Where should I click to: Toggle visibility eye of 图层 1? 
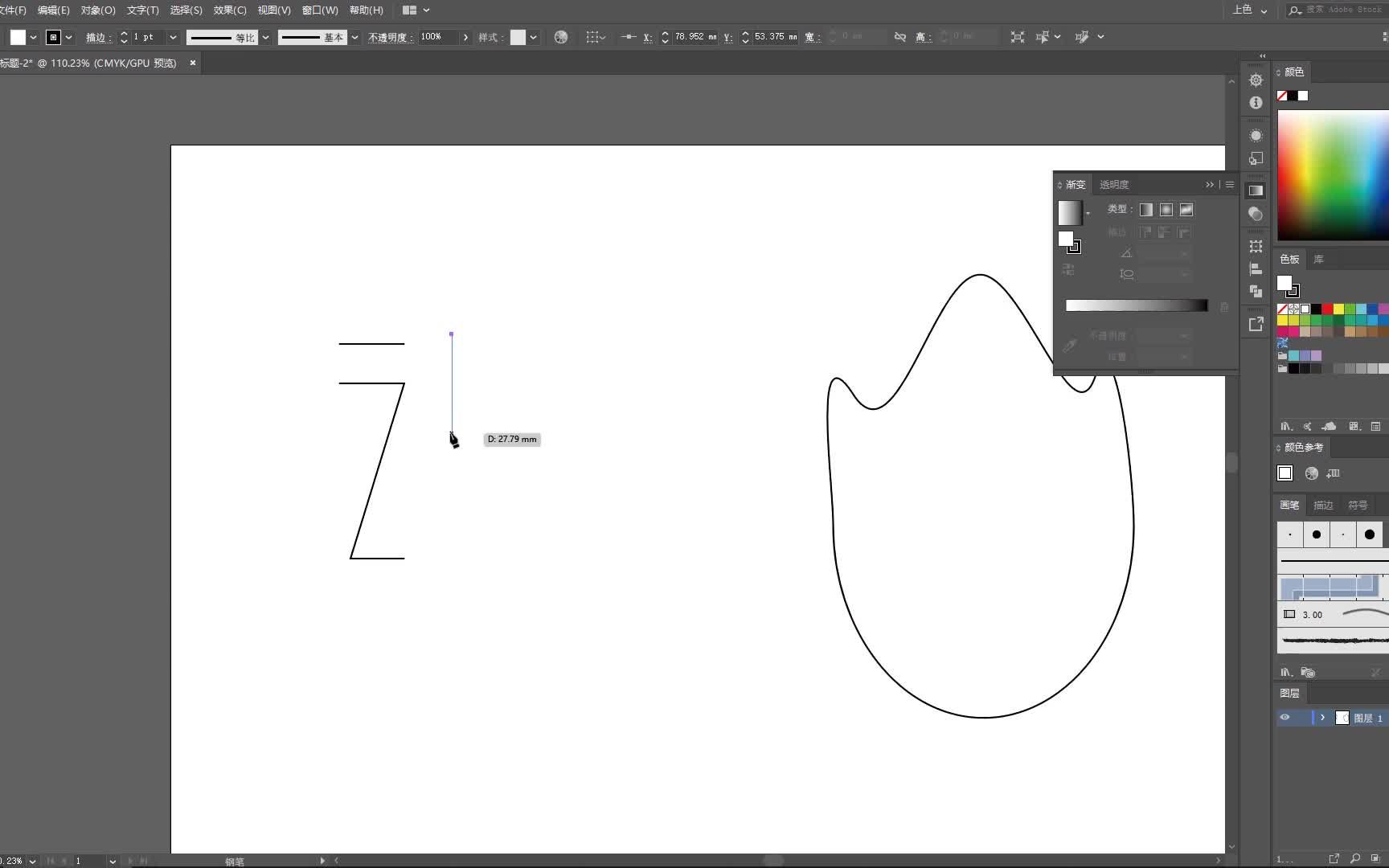1285,718
